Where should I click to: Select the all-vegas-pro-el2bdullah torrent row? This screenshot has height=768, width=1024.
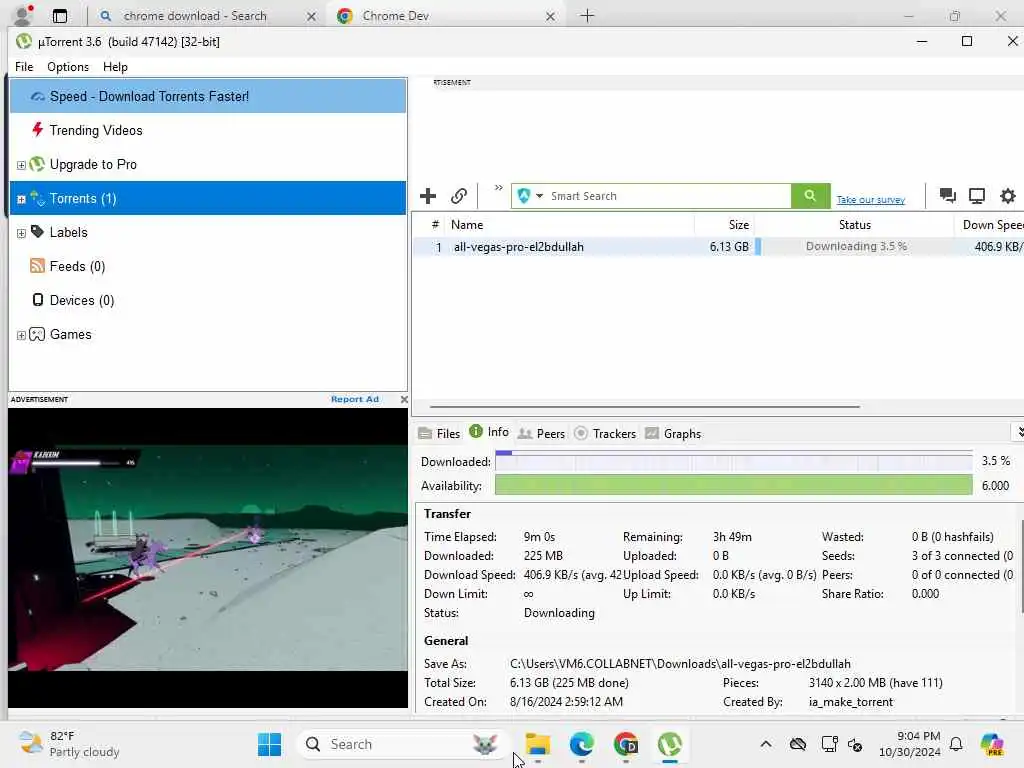point(718,246)
